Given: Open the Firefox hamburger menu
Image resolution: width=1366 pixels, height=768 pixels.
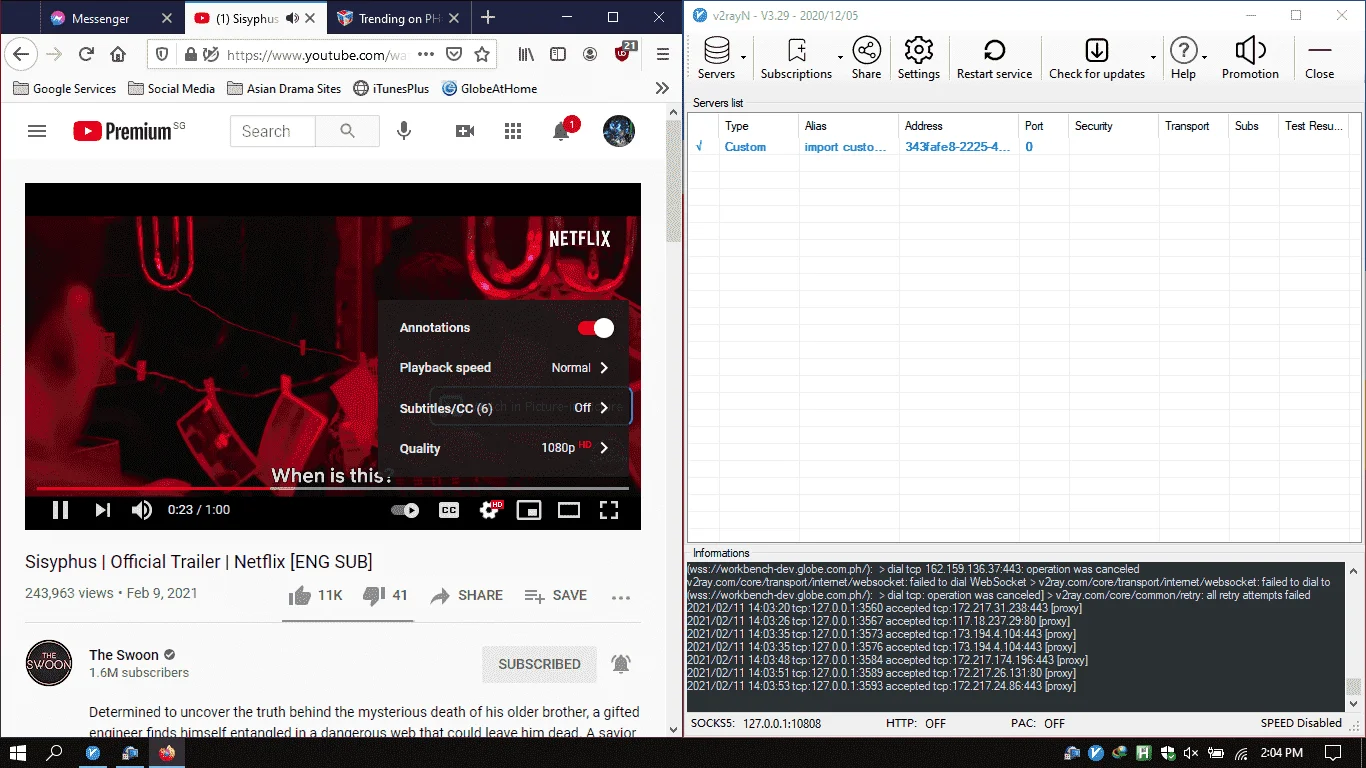Looking at the screenshot, I should tap(663, 55).
